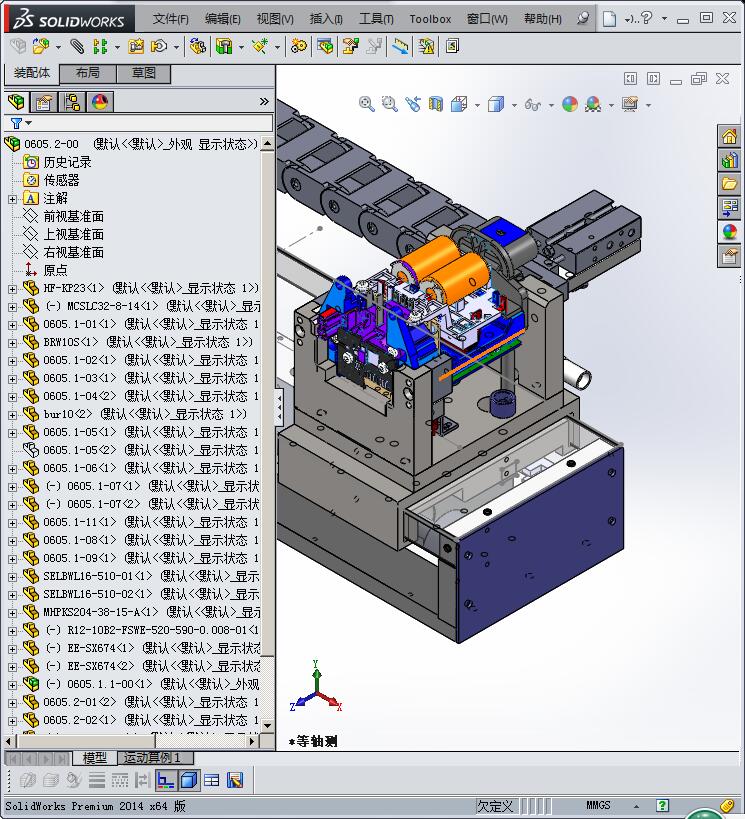Click Insert Components icon in assembly toolbar
Viewport: 745px width, 819px height.
click(41, 46)
